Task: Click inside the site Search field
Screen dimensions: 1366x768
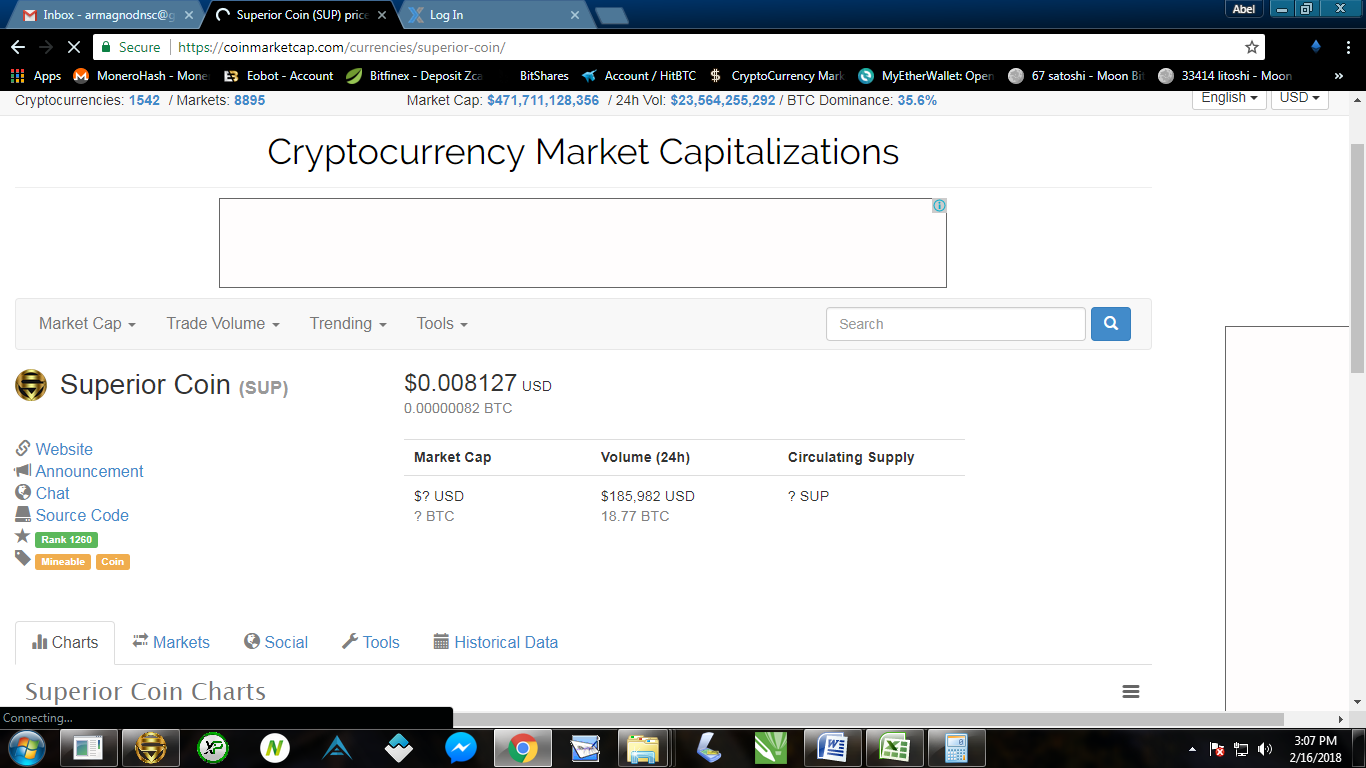Action: tap(955, 324)
